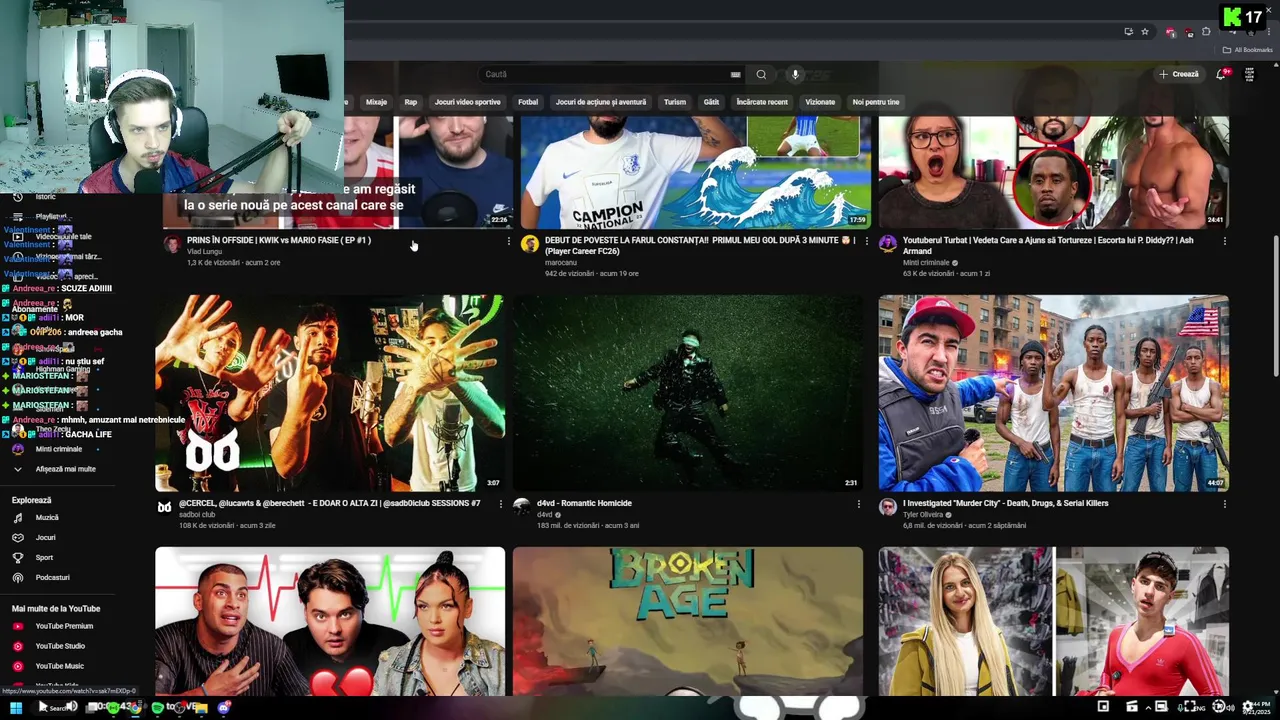Screen dimensions: 1280x720
Task: Select the Jocuri video sportive chip
Action: [x=467, y=102]
